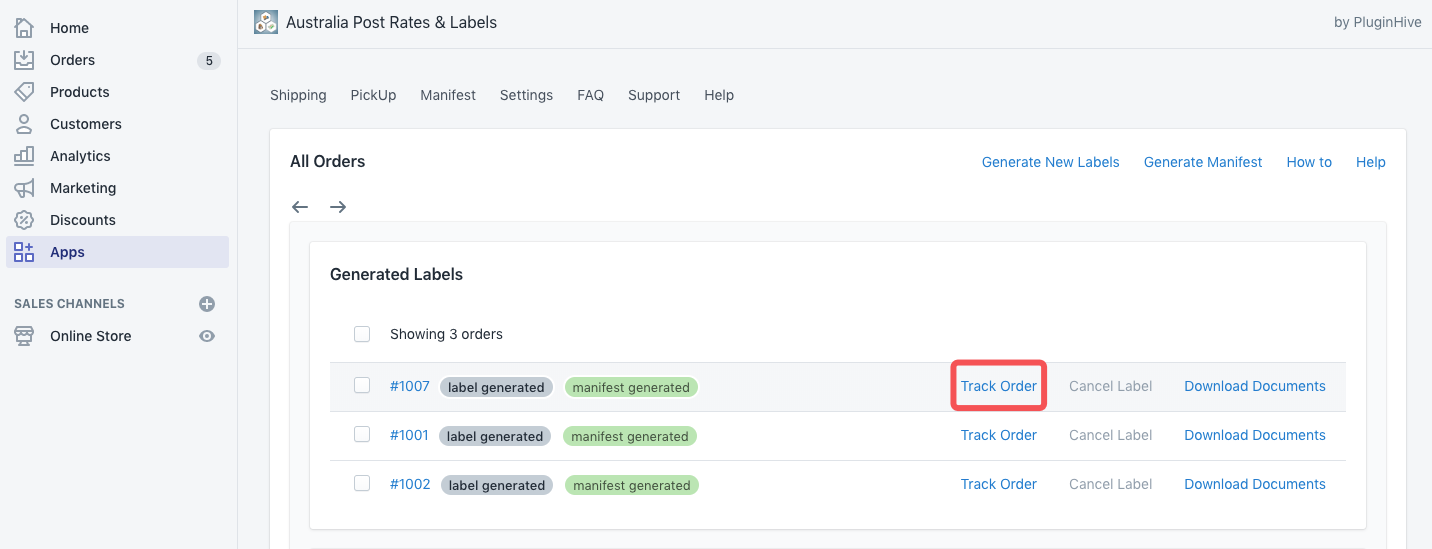
Task: Click the Orders inbox icon
Action: point(24,60)
